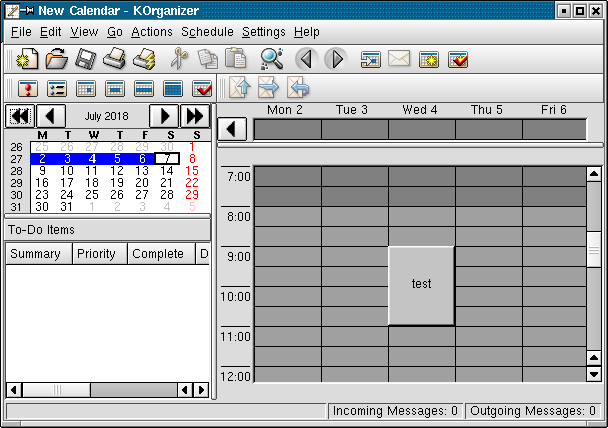Print the calendar with the printer icon
The image size is (608, 428).
[115, 59]
